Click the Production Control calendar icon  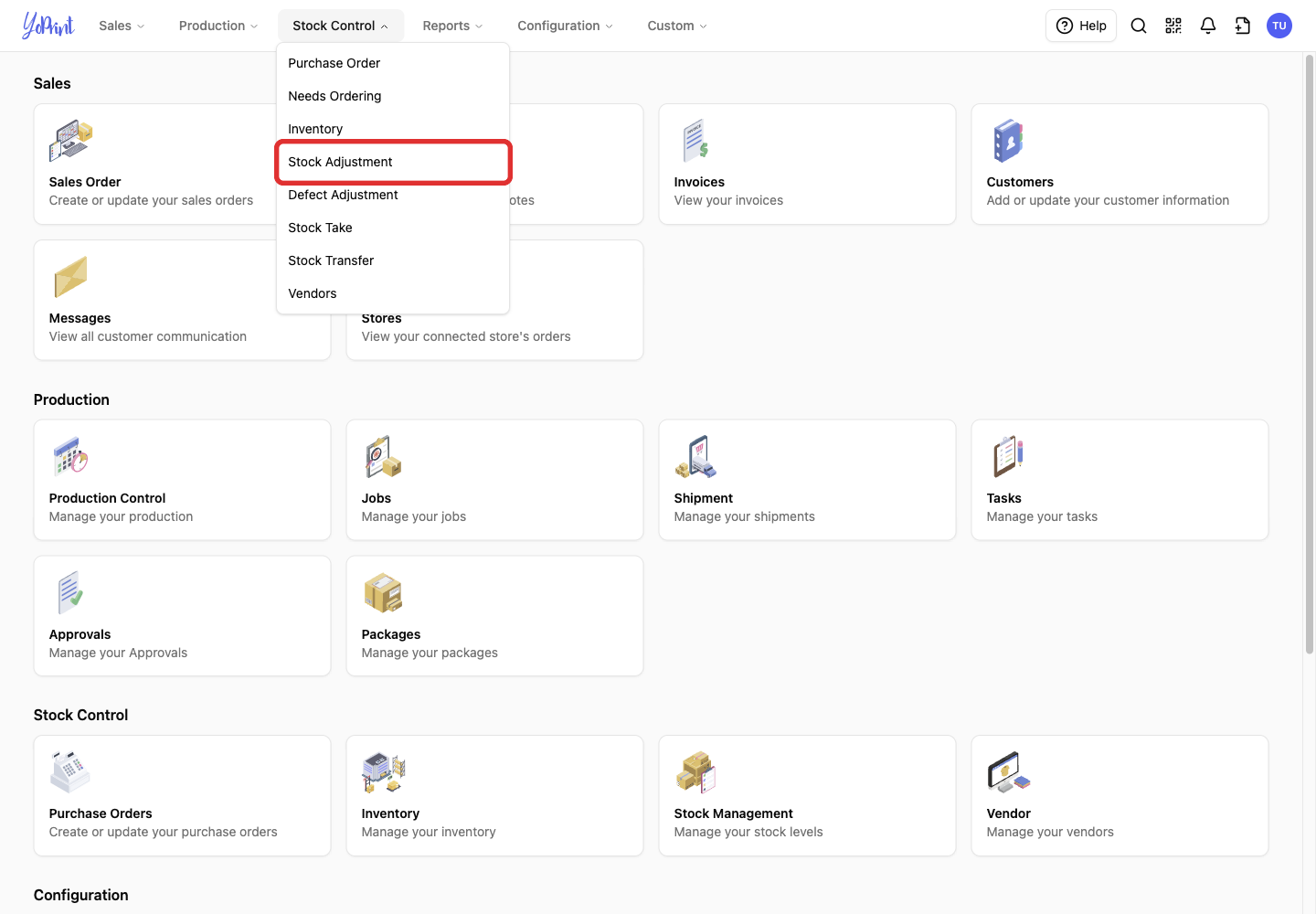[x=70, y=457]
